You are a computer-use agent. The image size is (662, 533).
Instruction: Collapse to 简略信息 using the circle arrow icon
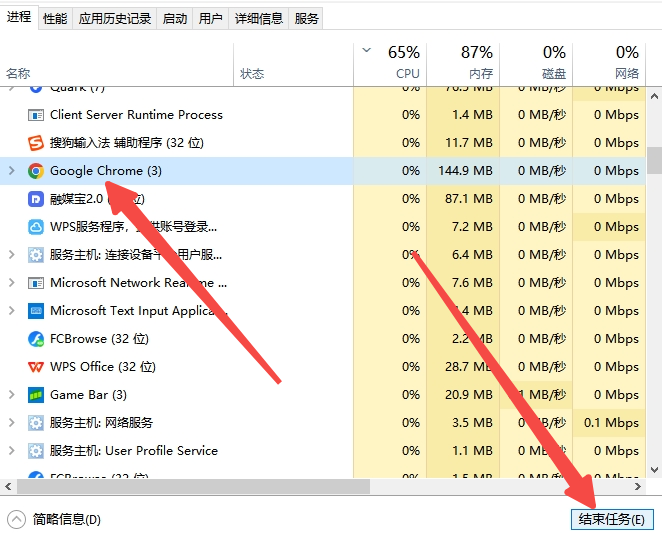(16, 519)
